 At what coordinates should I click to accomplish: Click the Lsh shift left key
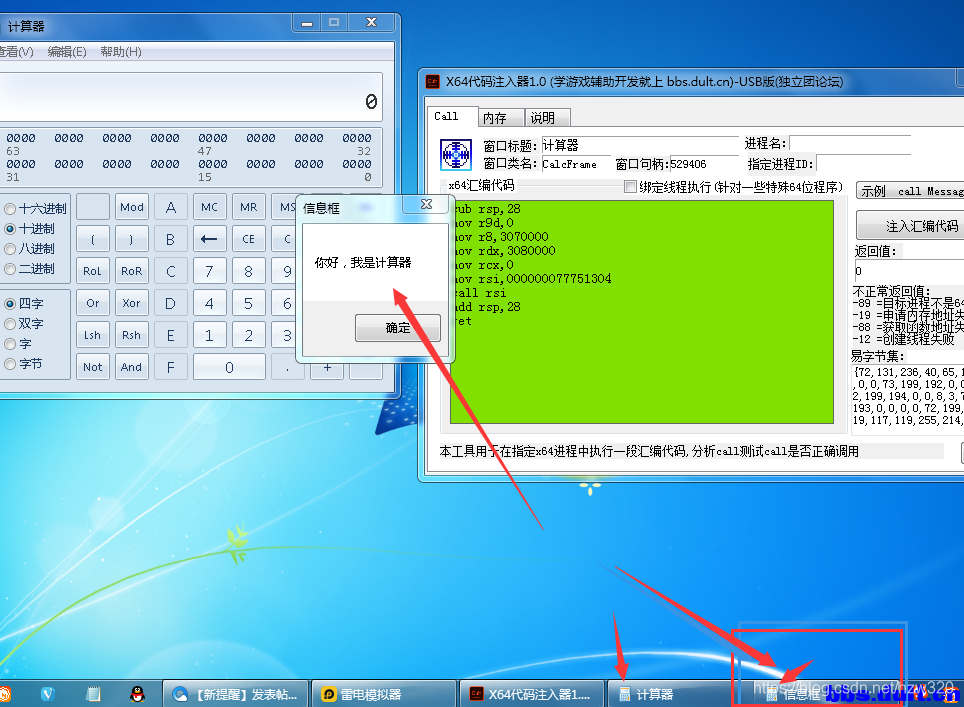[x=92, y=335]
